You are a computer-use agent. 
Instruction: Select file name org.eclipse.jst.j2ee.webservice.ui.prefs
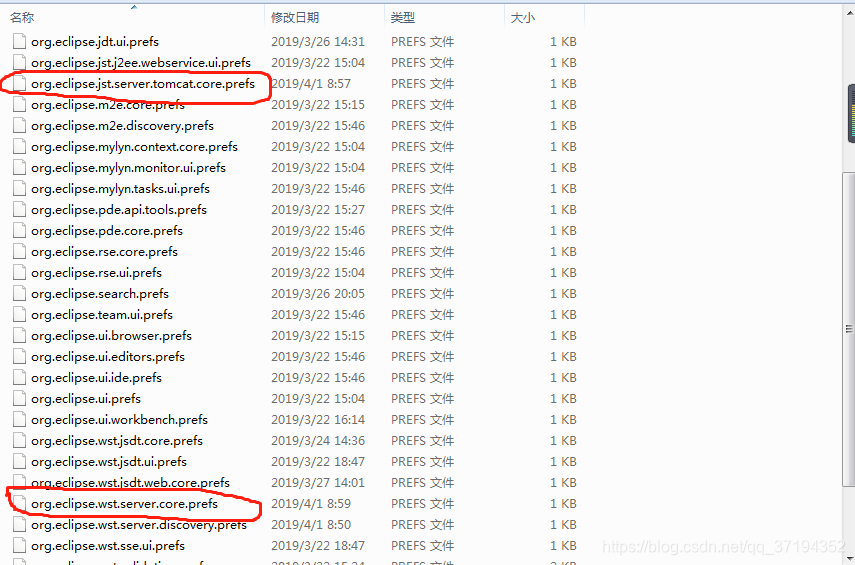[x=141, y=63]
